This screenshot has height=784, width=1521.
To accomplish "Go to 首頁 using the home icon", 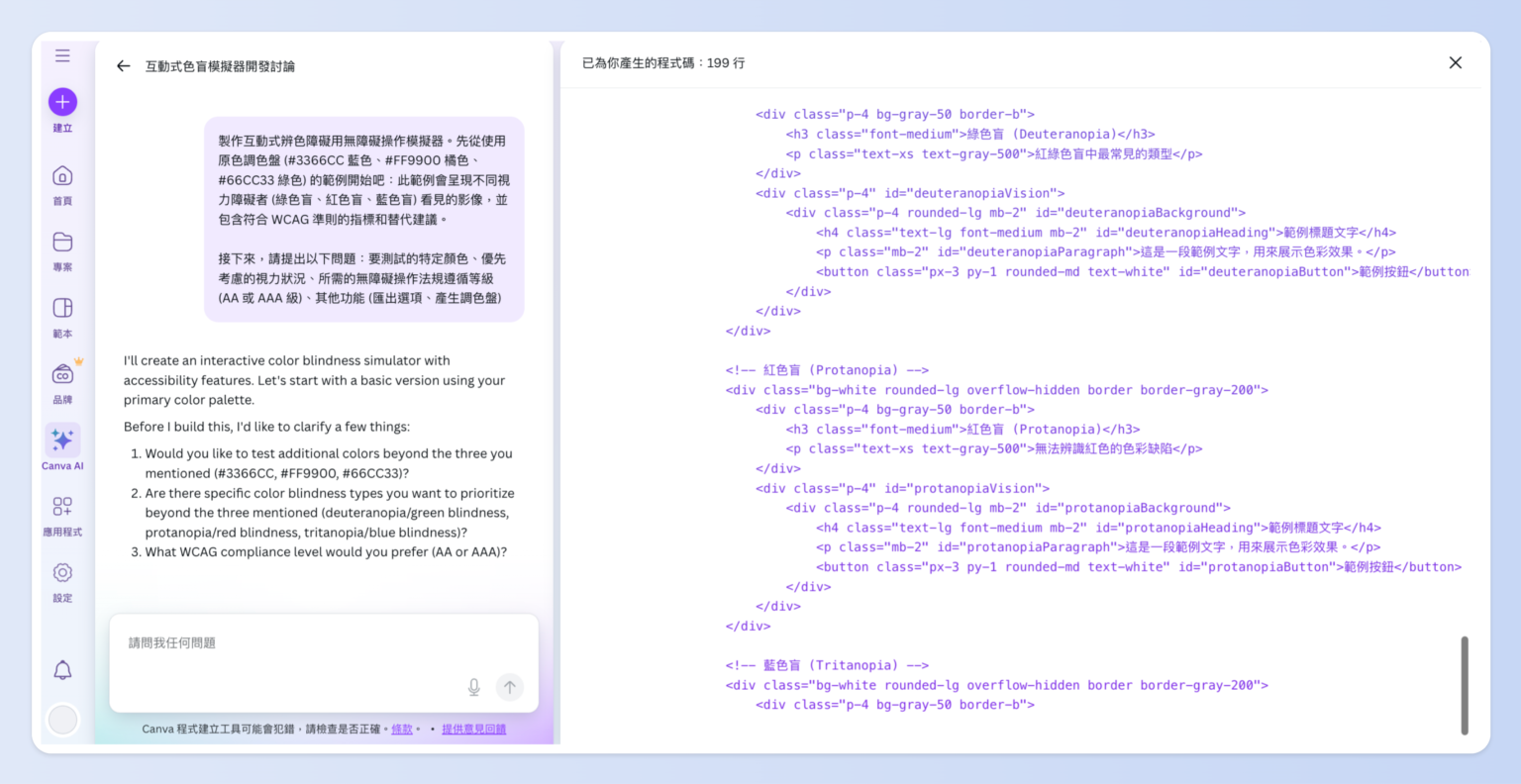I will (62, 175).
